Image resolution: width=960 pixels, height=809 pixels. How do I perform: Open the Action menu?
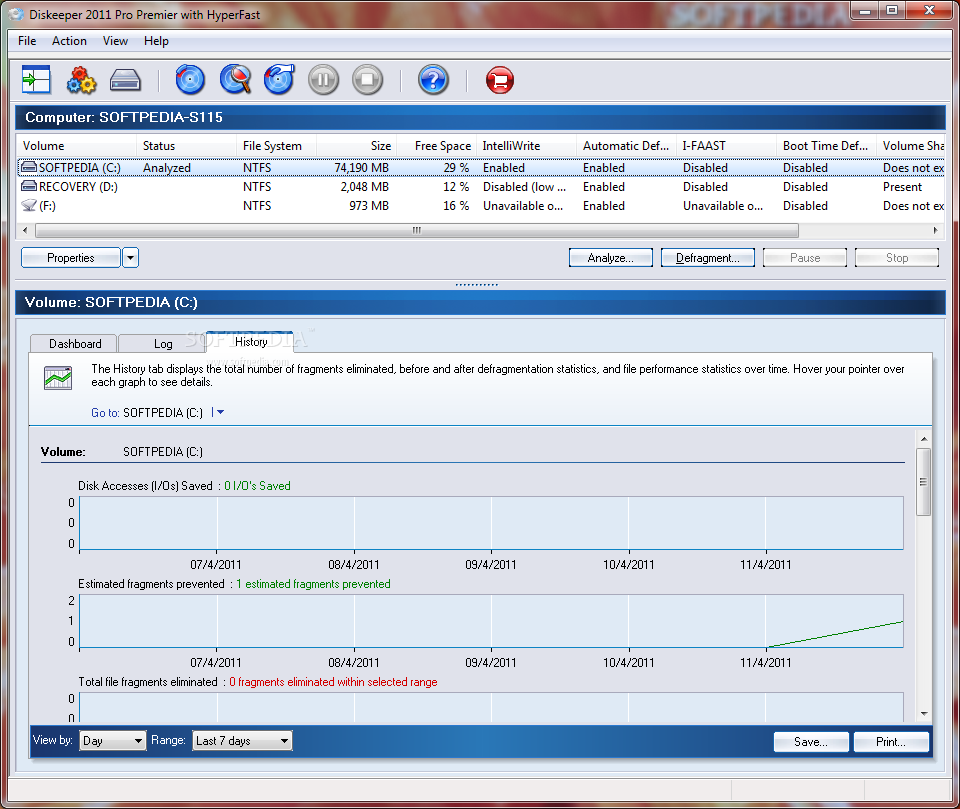pyautogui.click(x=69, y=41)
